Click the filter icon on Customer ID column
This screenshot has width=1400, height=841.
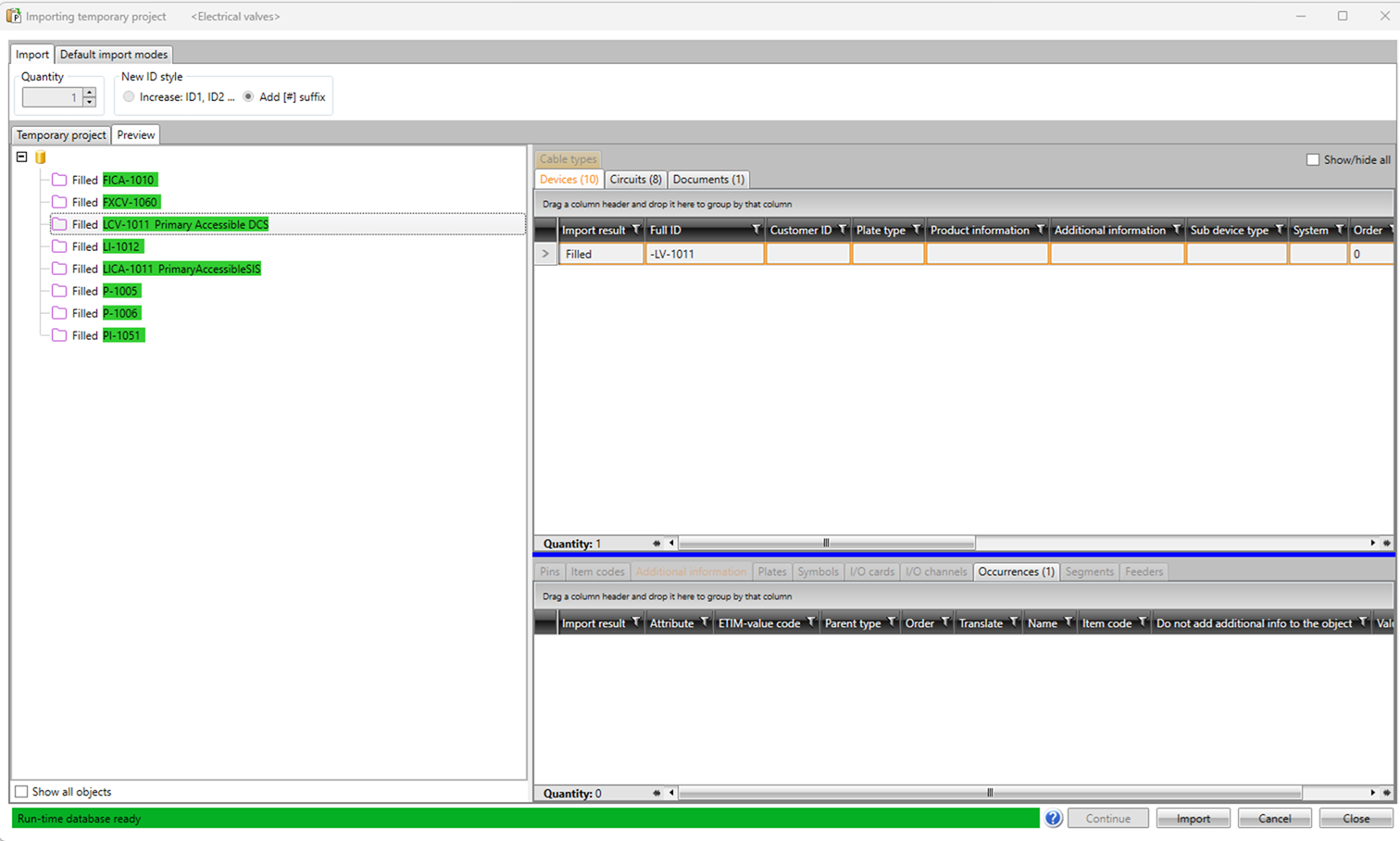842,230
